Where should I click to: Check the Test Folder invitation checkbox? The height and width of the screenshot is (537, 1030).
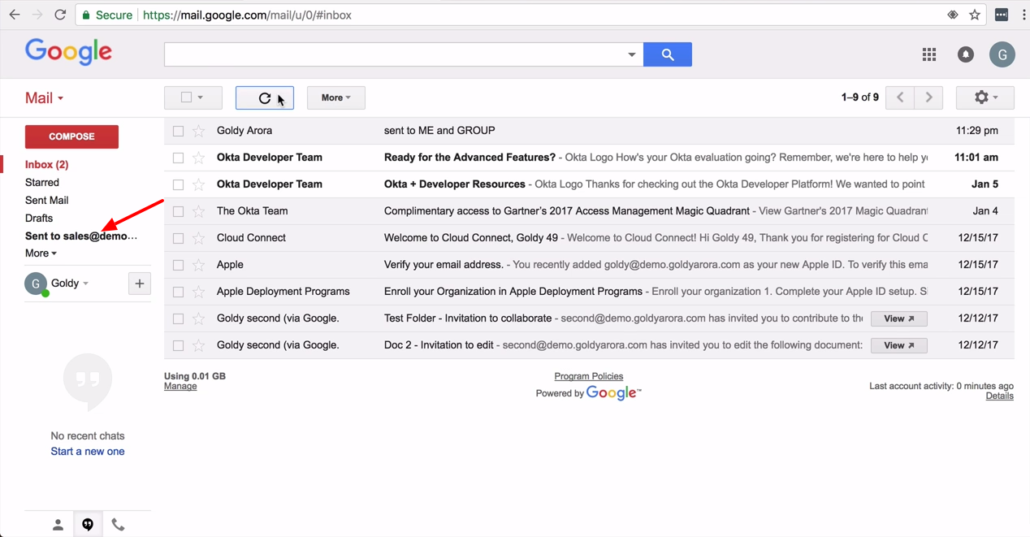(x=178, y=319)
